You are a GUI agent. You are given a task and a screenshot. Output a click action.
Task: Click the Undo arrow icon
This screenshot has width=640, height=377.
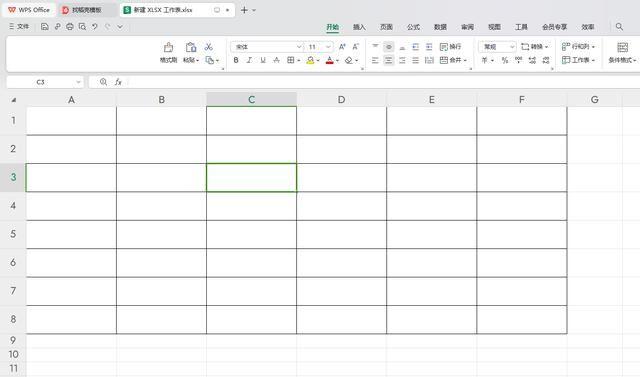point(95,27)
